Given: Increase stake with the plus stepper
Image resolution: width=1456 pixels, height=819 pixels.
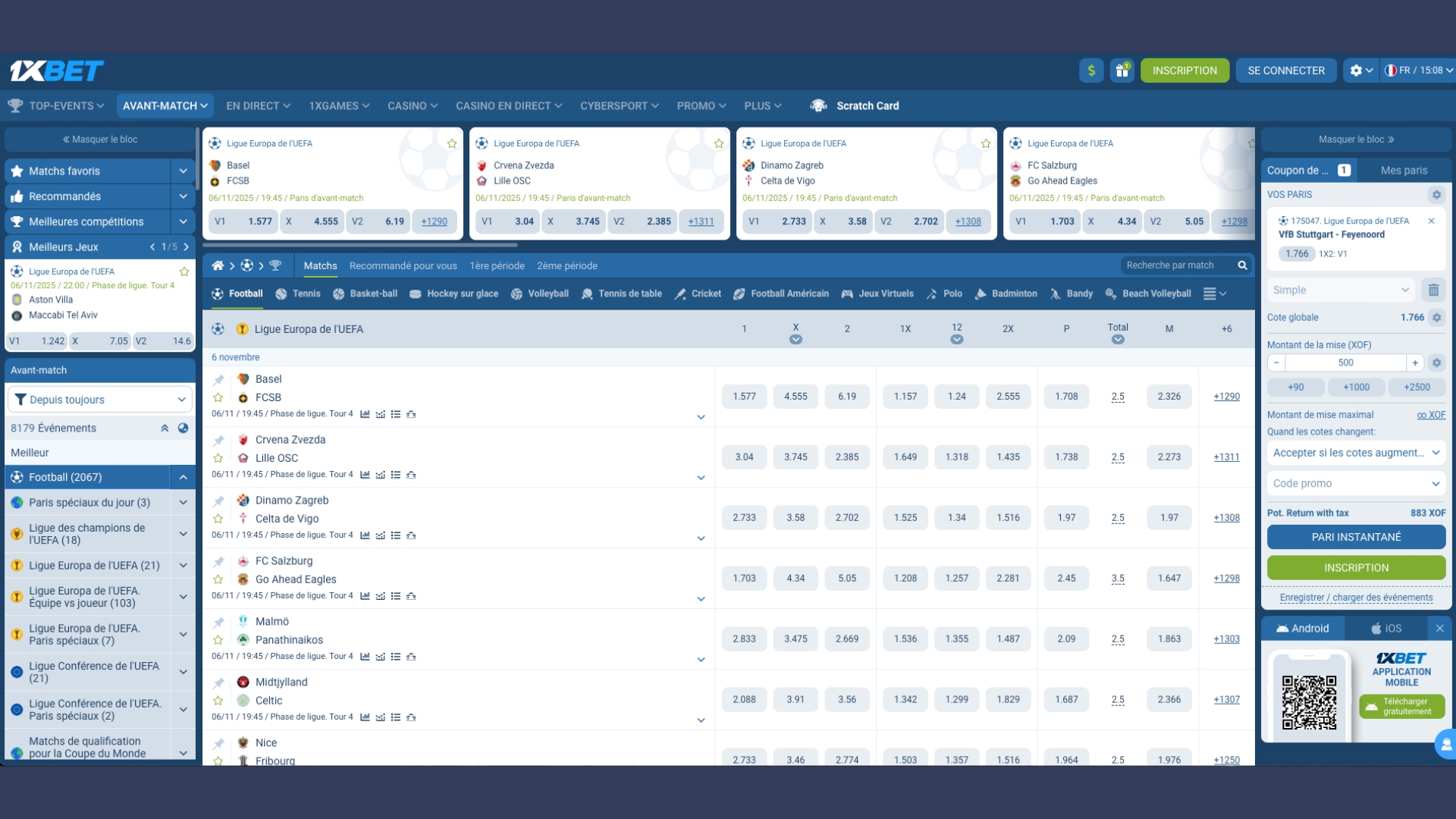Looking at the screenshot, I should point(1414,363).
